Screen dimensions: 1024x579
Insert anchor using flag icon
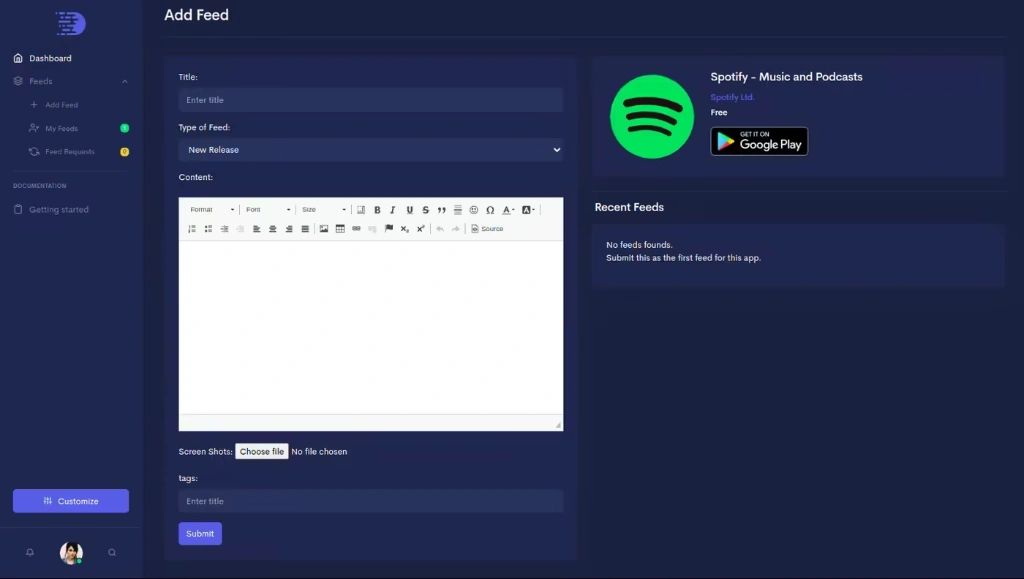389,228
